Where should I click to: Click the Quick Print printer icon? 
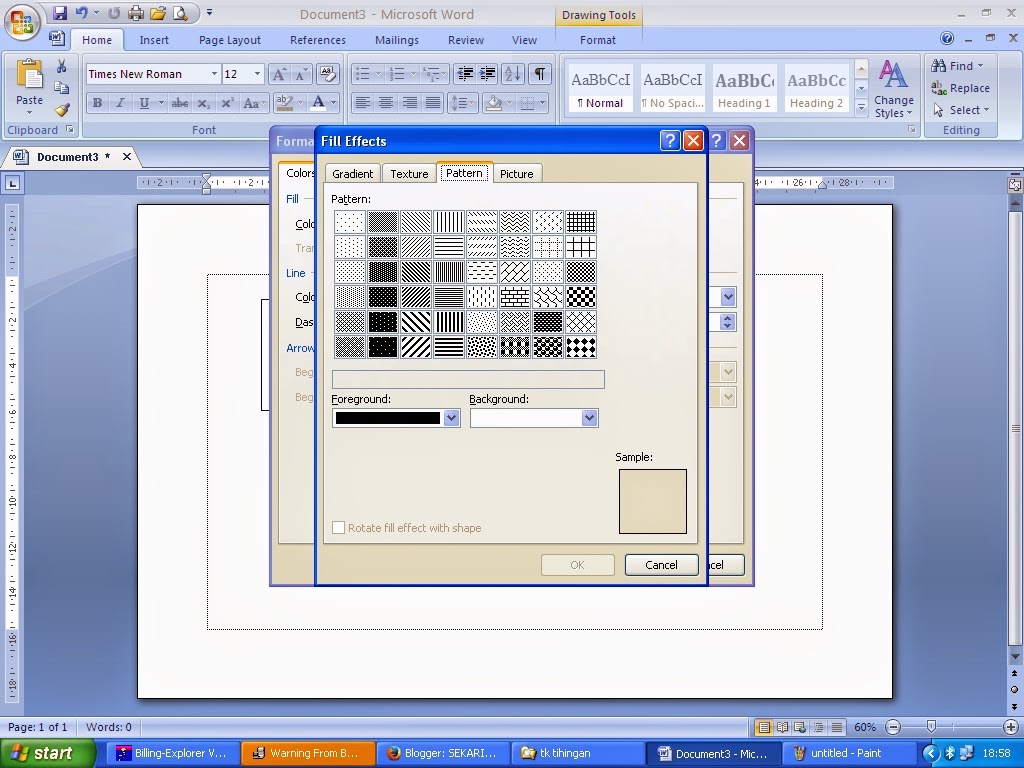click(x=136, y=13)
